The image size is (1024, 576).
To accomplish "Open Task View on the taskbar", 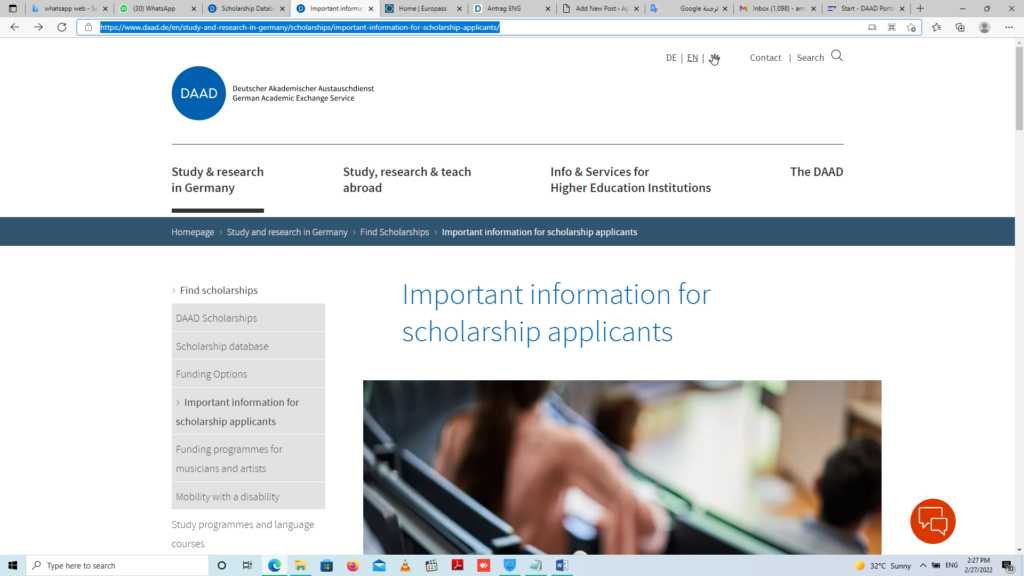I will point(247,566).
